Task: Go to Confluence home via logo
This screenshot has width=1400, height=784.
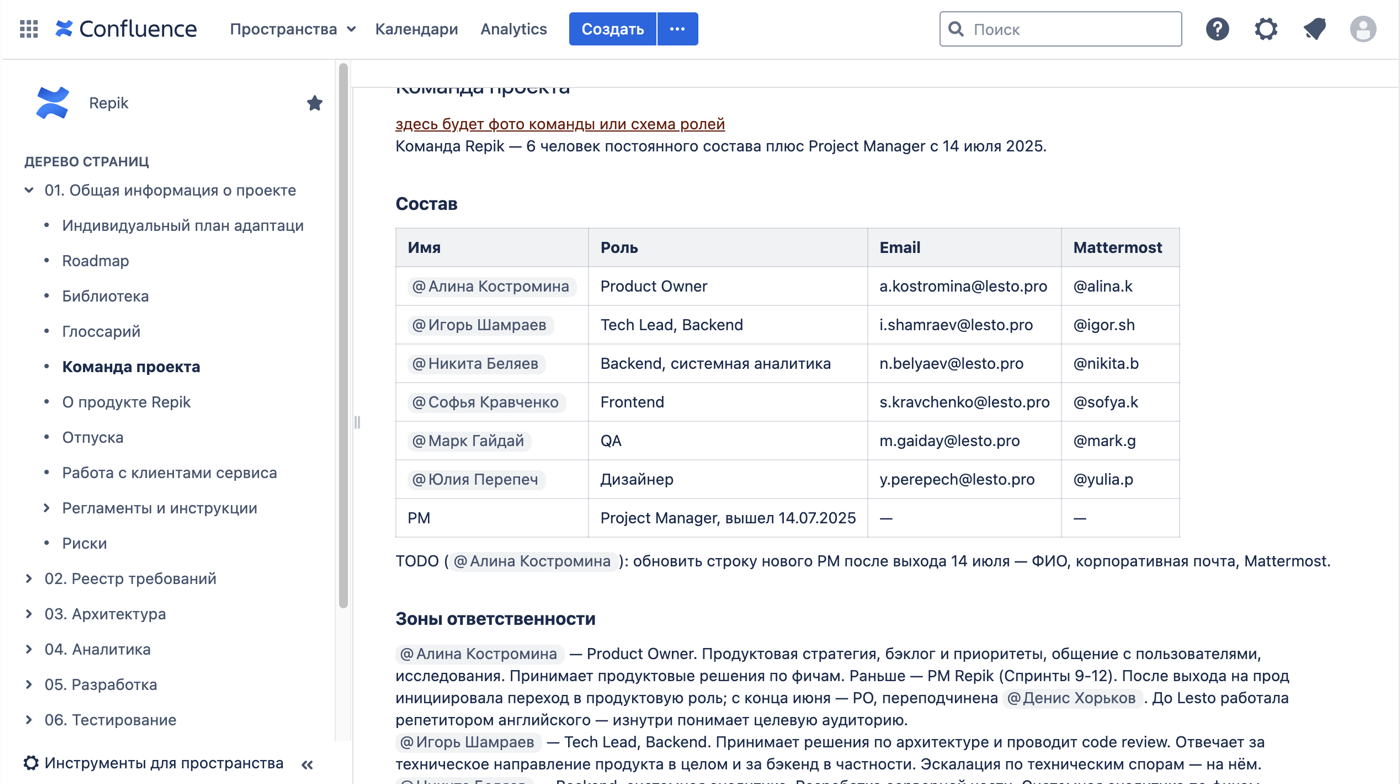Action: (126, 29)
